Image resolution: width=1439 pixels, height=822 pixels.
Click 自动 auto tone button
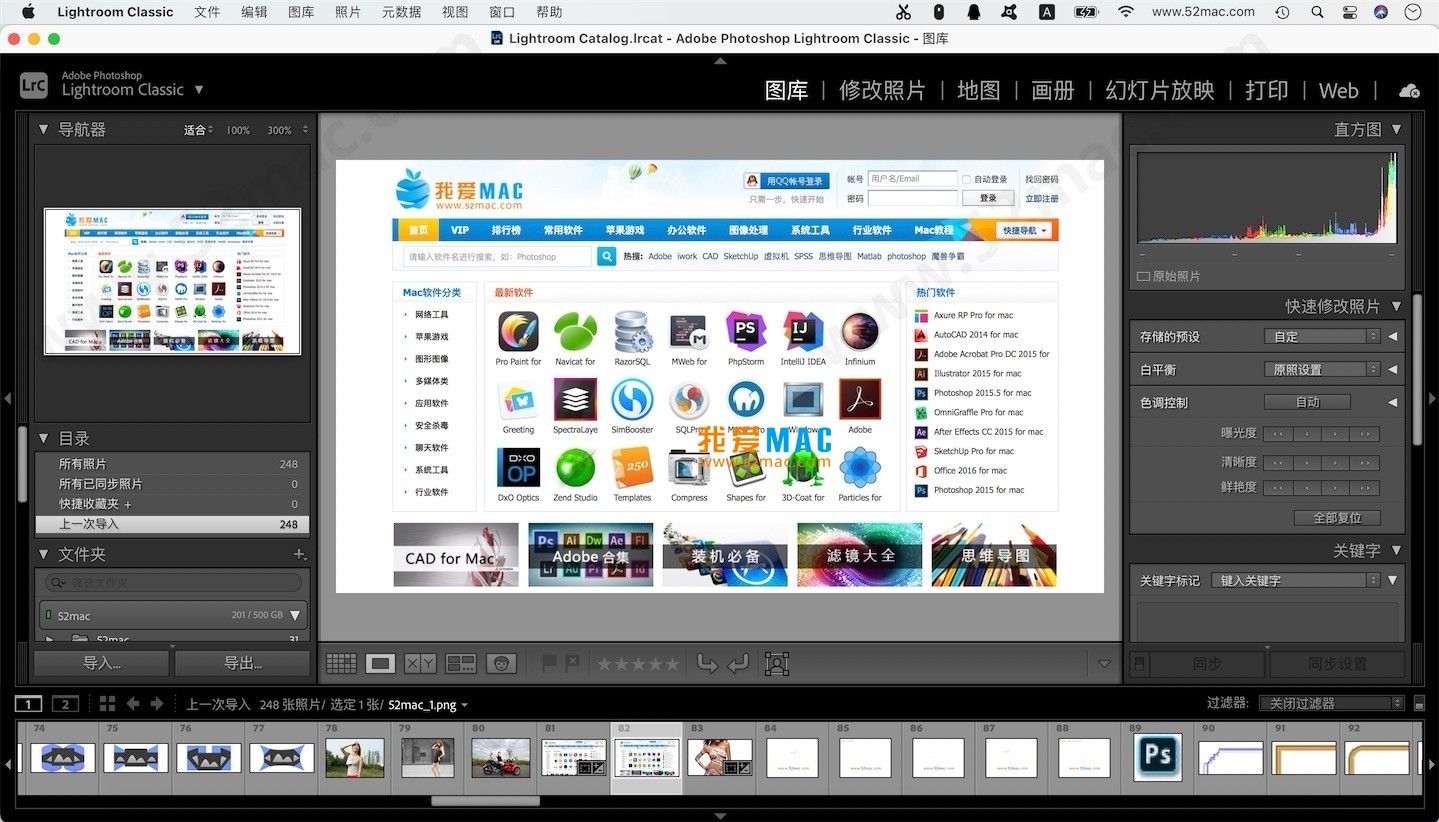(1307, 402)
